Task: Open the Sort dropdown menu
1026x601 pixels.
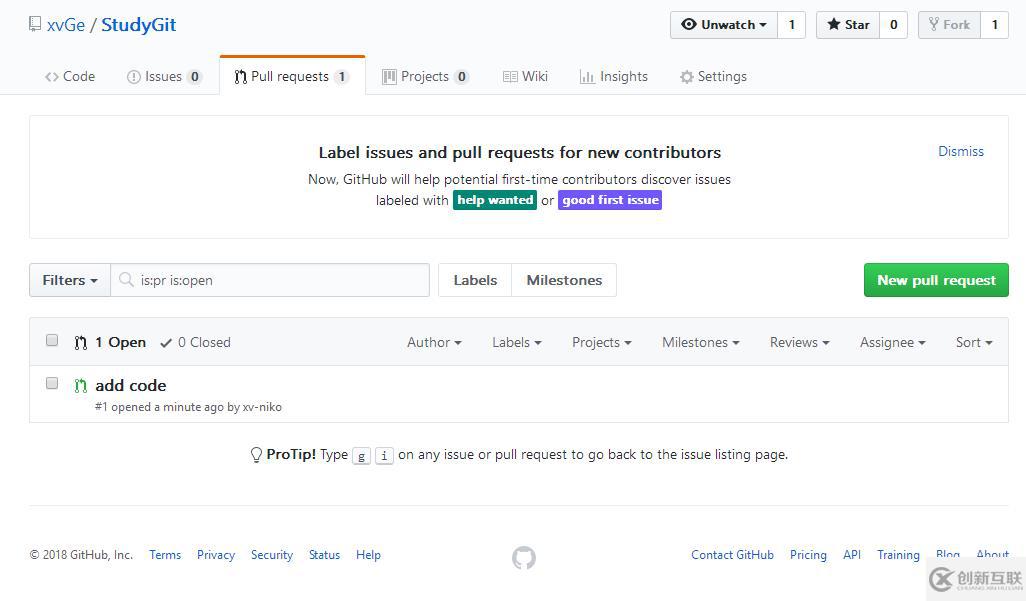Action: [x=973, y=342]
